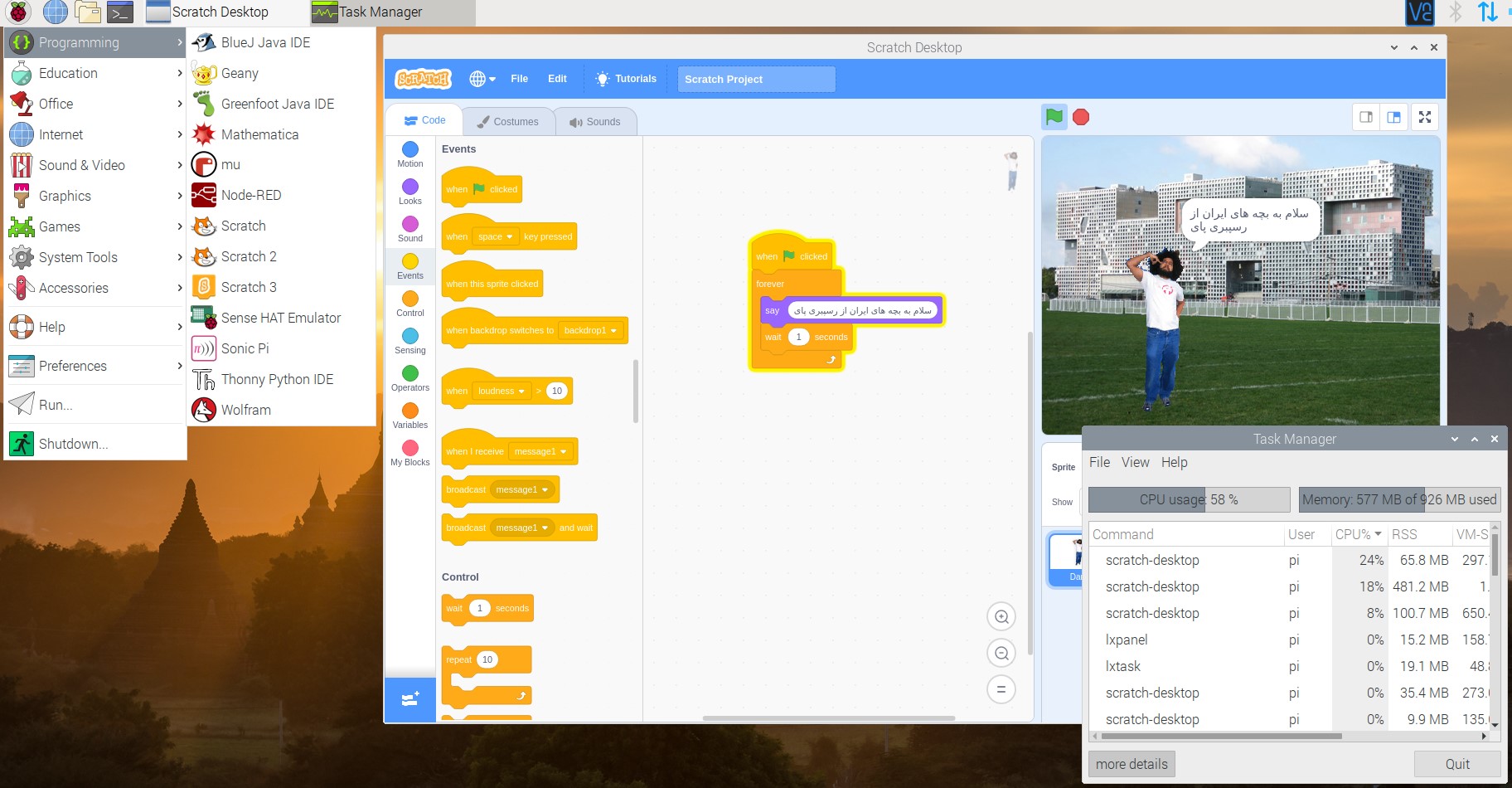Select the Operators block category

pyautogui.click(x=410, y=378)
